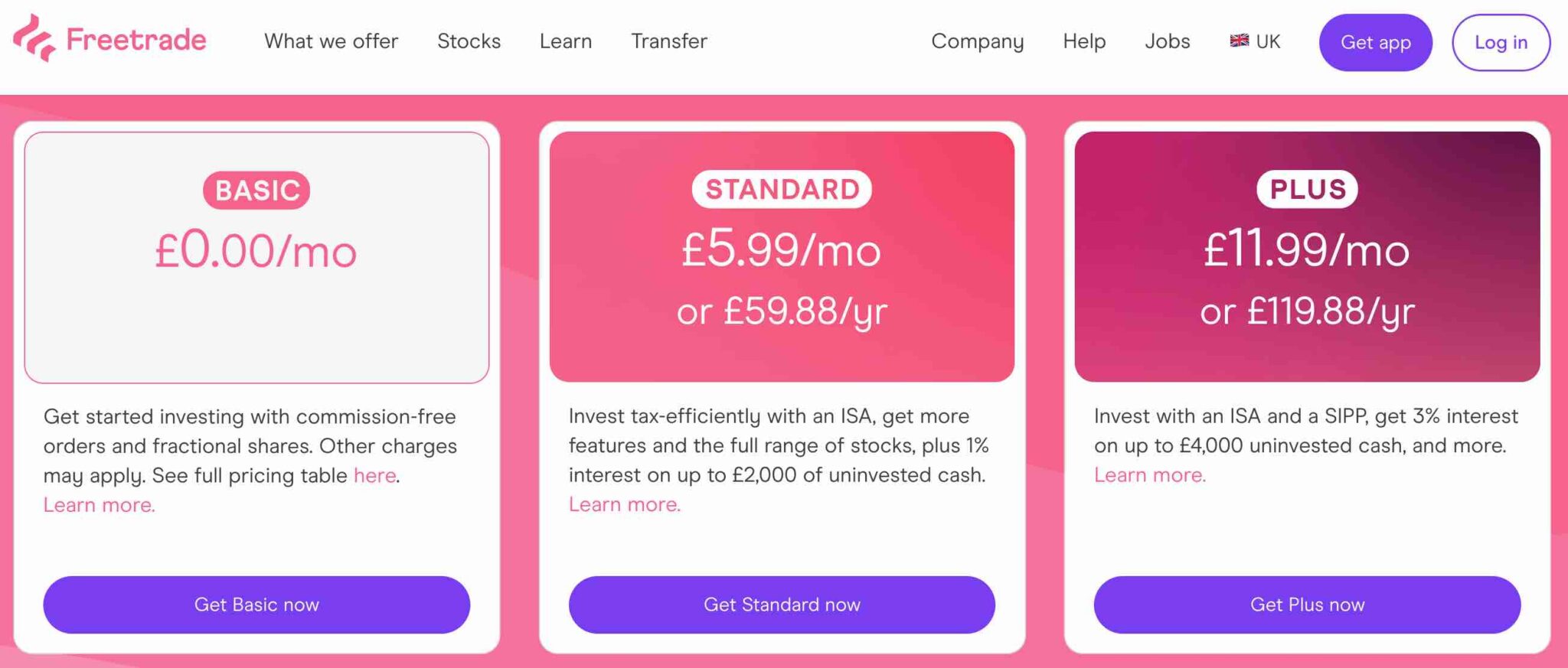Click Learn more under the Basic plan
Screen dimensions: 1568x668
98,504
